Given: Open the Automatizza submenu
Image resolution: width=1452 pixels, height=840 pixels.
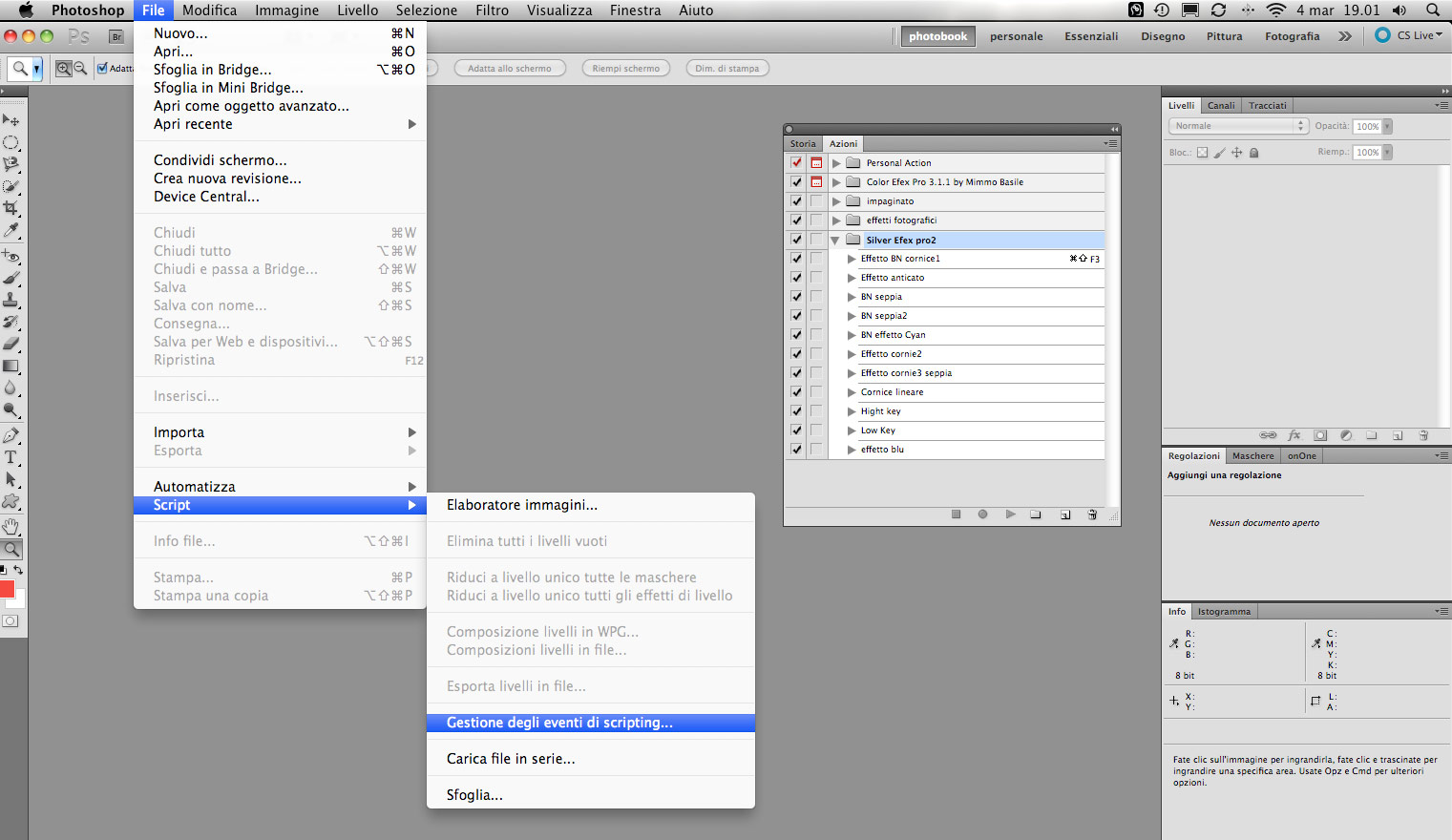Looking at the screenshot, I should click(x=280, y=487).
